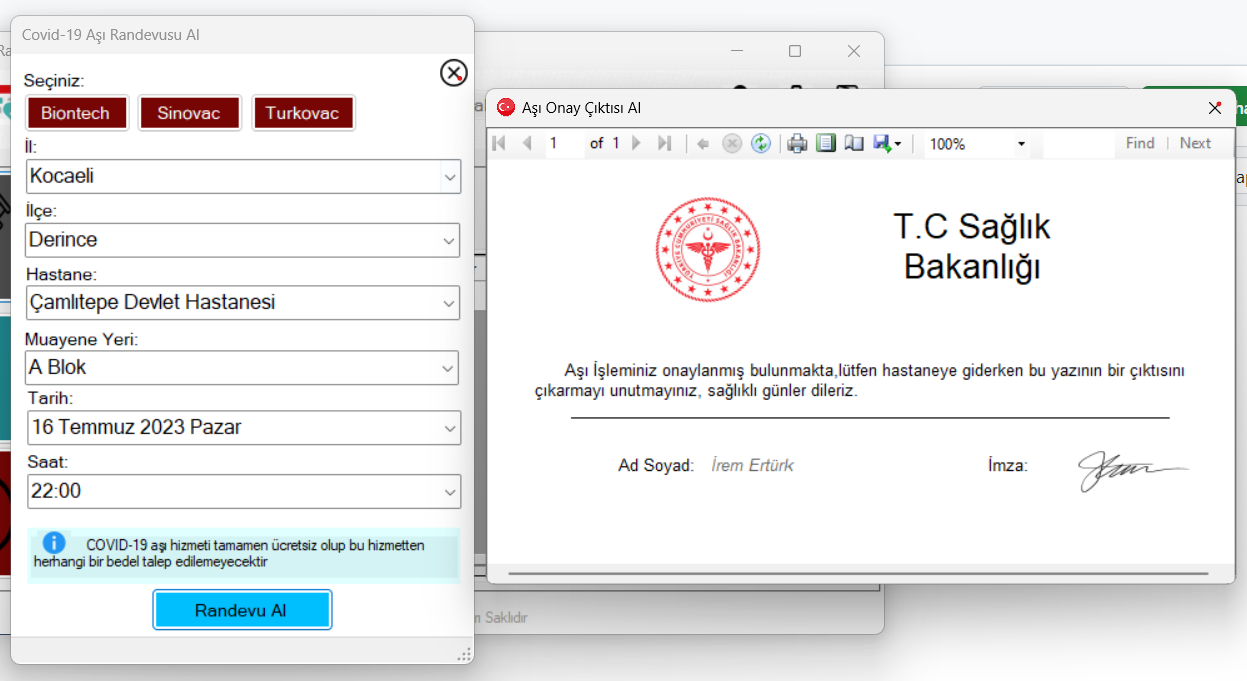1247x681 pixels.
Task: Close the appointment form with circled X
Action: coord(453,73)
